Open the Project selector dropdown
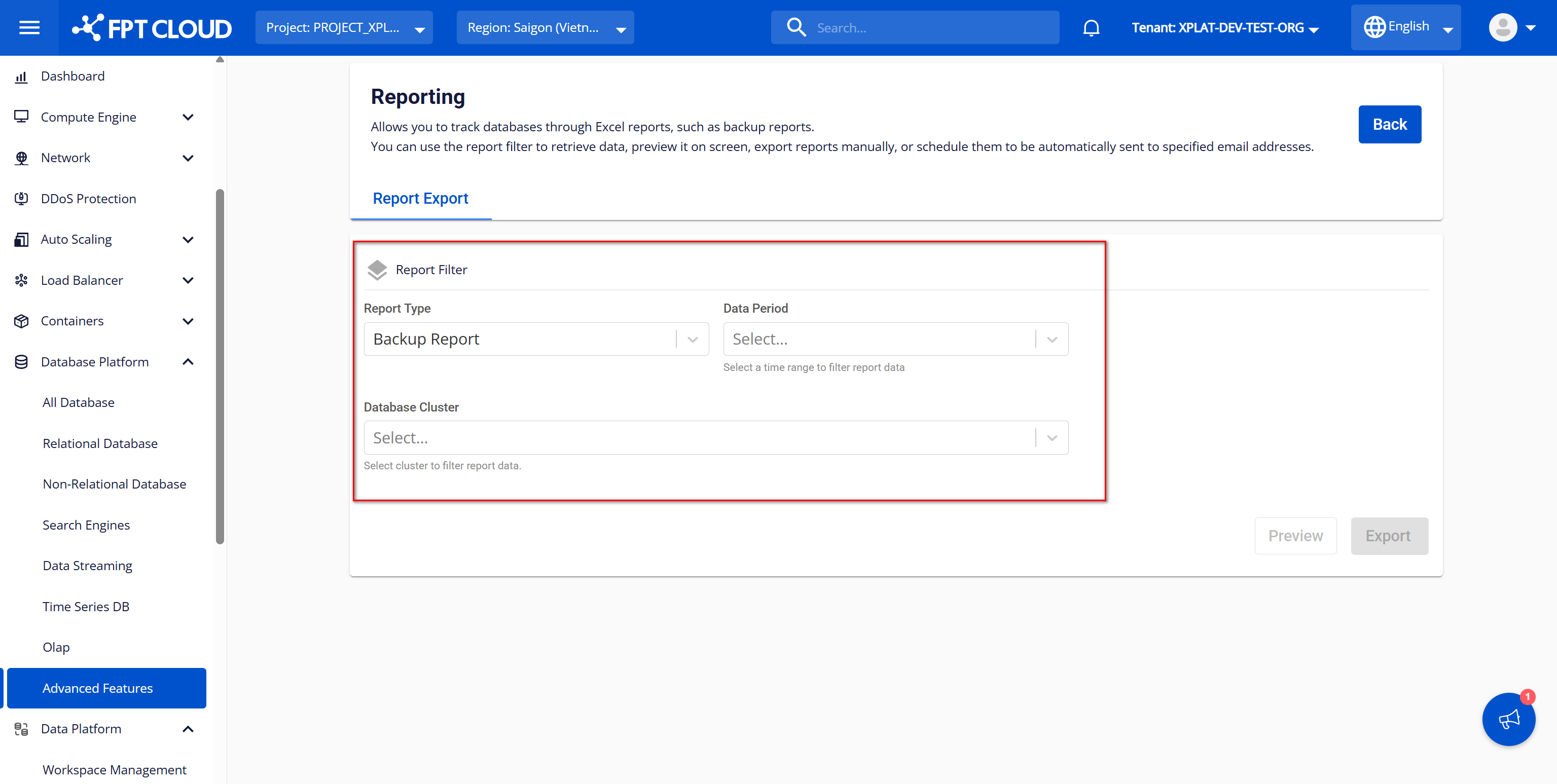The image size is (1557, 784). (x=343, y=28)
